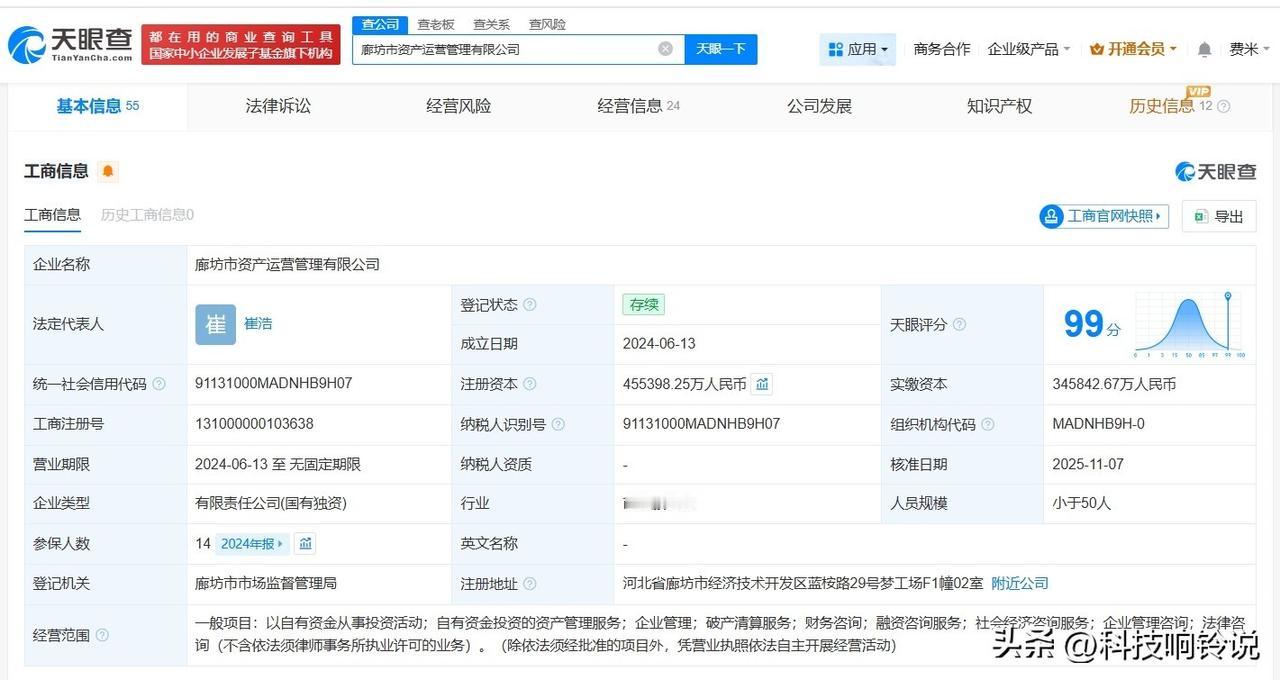
Task: Open the chart icon next to 注册资本 value
Action: [x=762, y=384]
